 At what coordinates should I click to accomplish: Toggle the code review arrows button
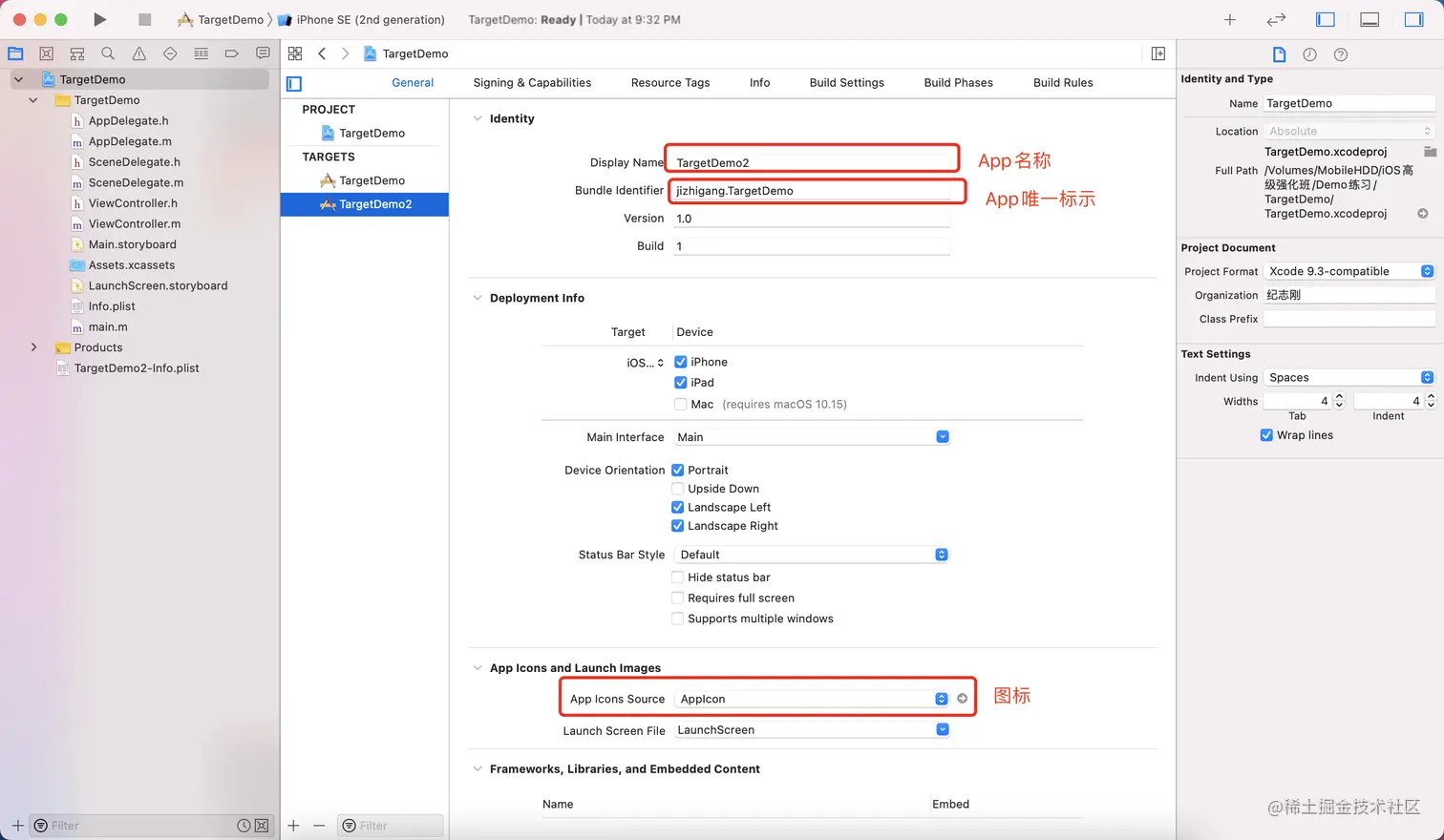1276,19
